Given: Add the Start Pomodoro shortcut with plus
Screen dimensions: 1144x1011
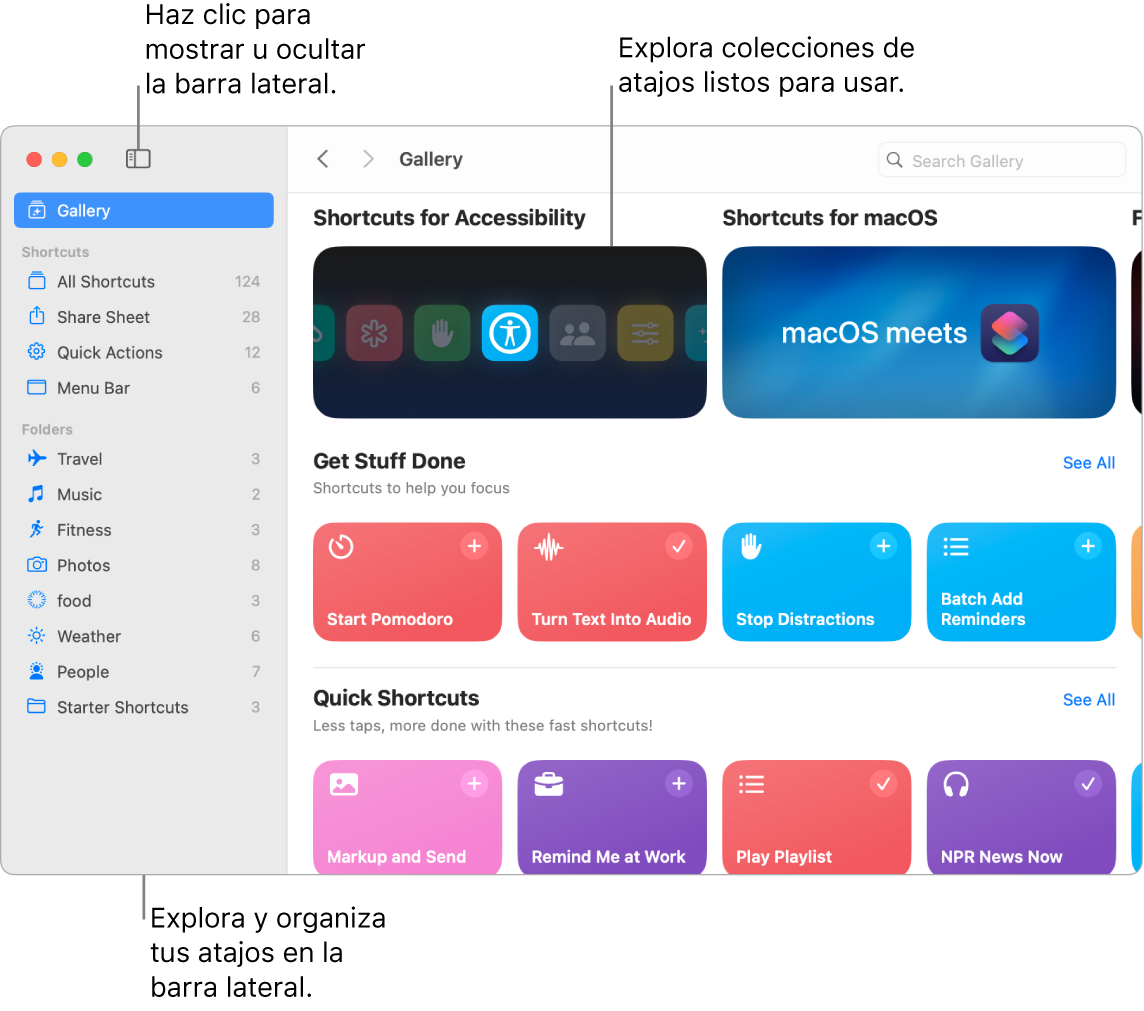Looking at the screenshot, I should [474, 546].
